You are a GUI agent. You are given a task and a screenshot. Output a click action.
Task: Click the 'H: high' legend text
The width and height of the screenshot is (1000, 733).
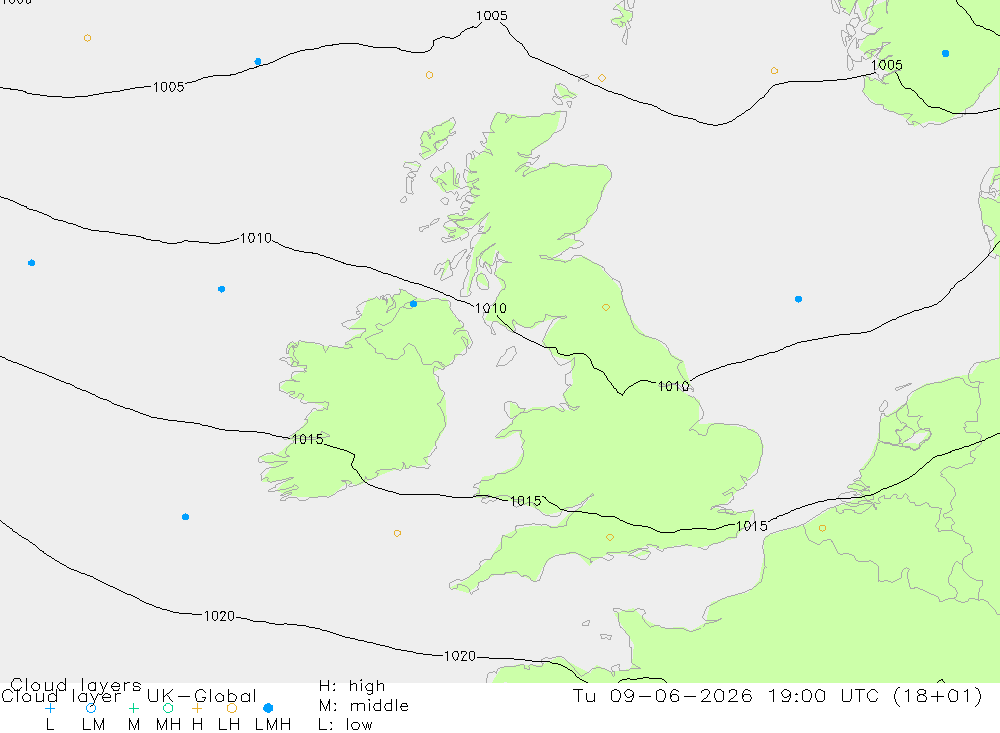point(352,686)
